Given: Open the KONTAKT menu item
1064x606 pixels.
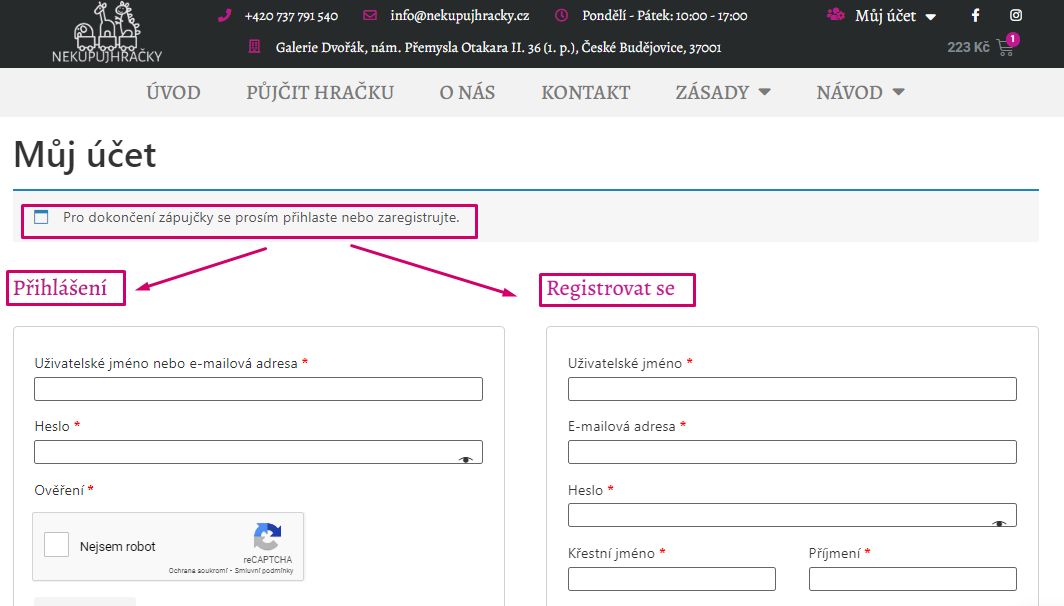Looking at the screenshot, I should (x=585, y=92).
